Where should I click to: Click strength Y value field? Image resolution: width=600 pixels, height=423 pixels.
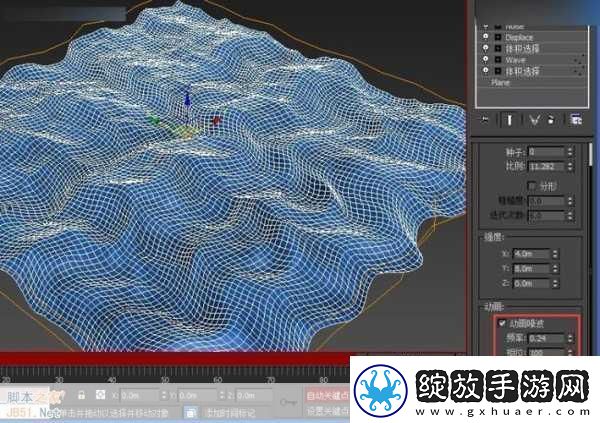coord(531,269)
